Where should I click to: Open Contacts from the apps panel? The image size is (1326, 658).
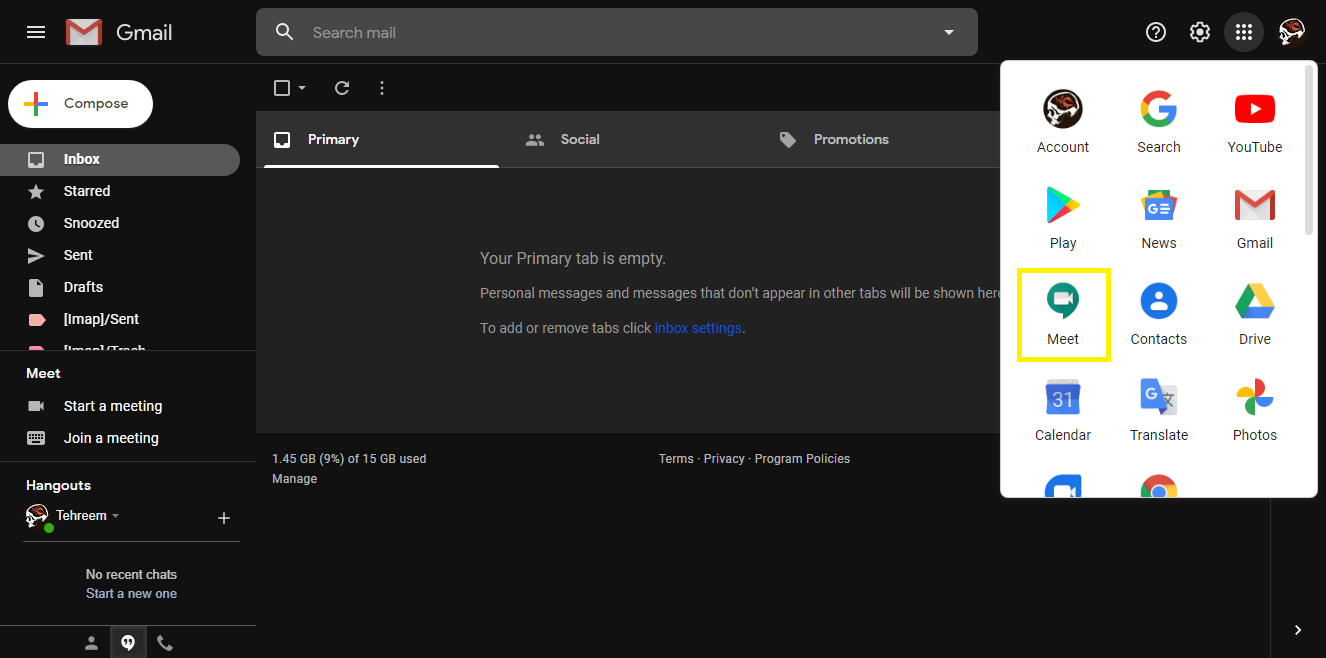pos(1159,314)
